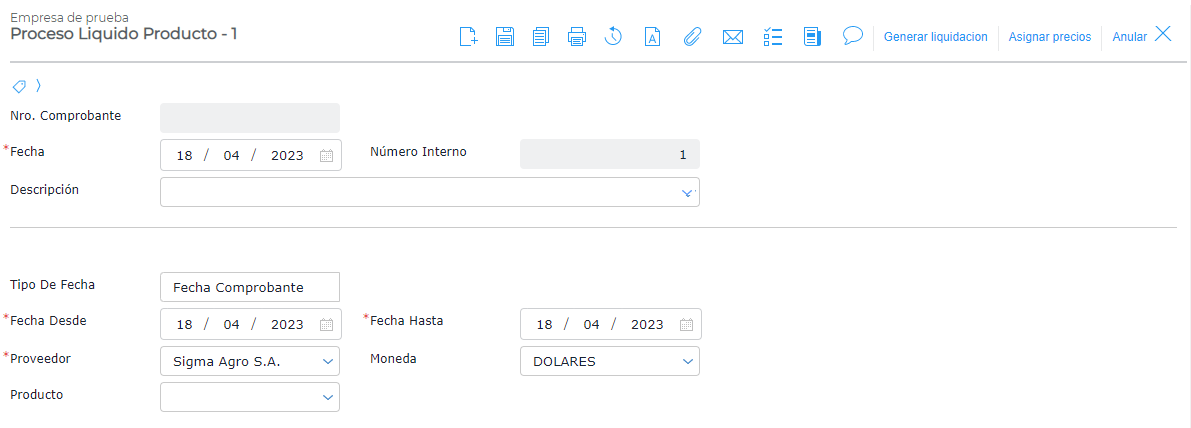Click the Generar liquidacion link
Screen dimensions: 1191x428
pyautogui.click(x=935, y=37)
